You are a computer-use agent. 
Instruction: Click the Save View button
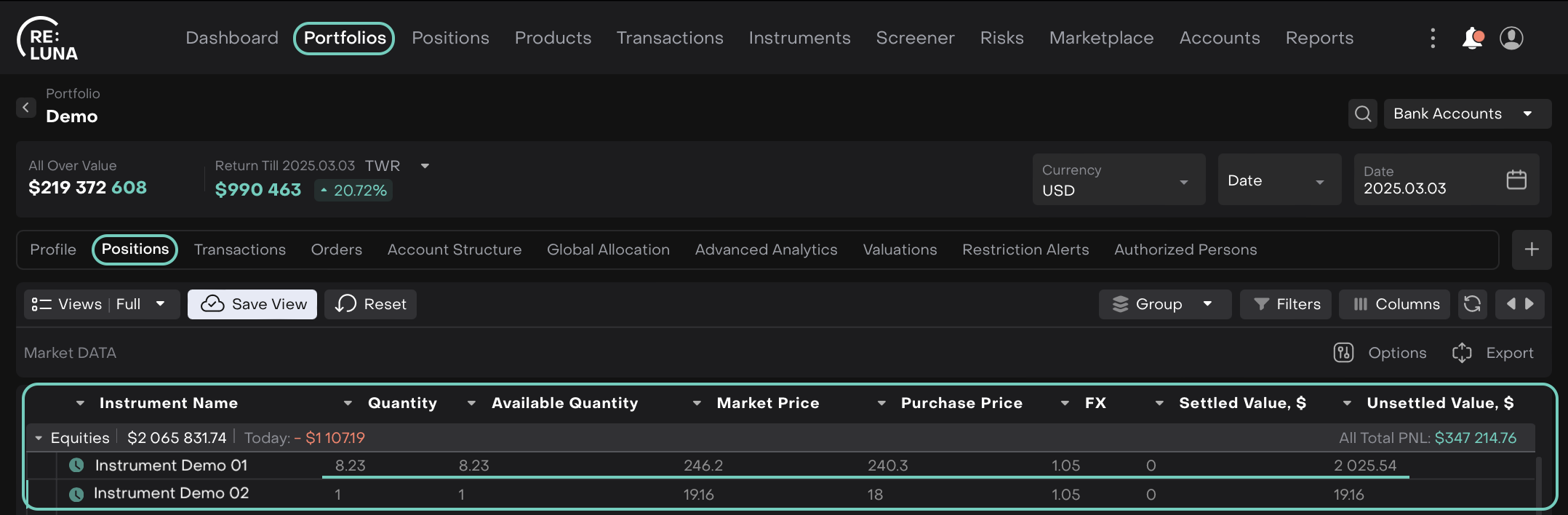252,304
